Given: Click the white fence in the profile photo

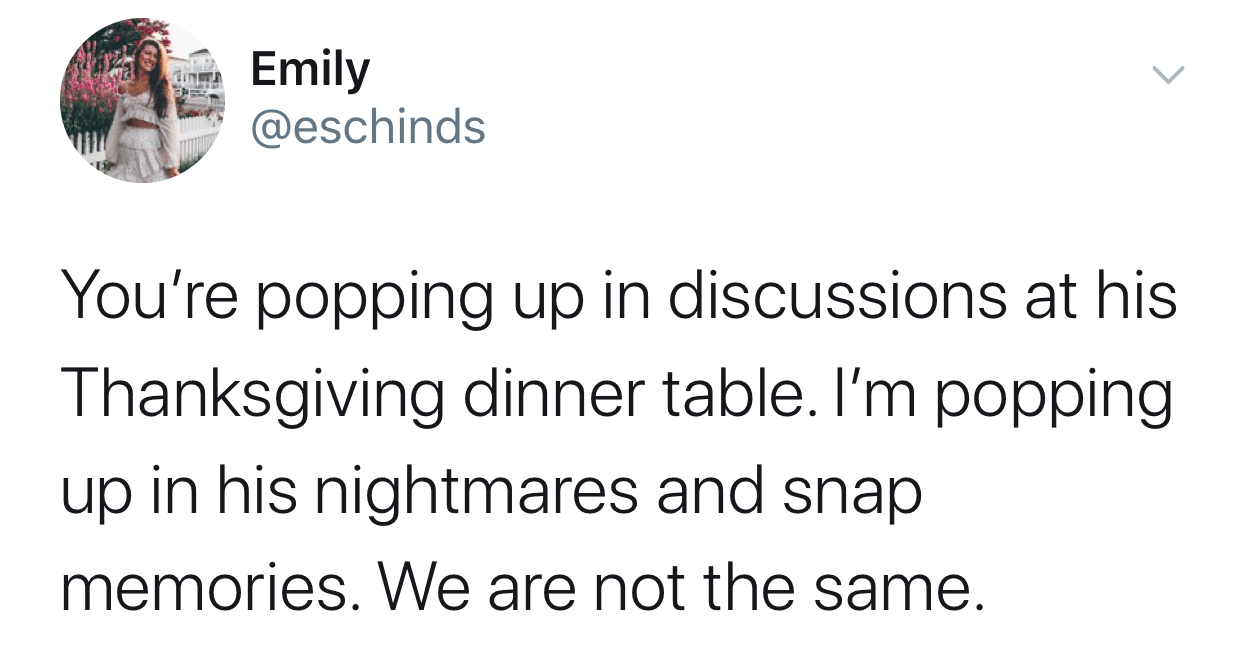Looking at the screenshot, I should click(x=200, y=137).
